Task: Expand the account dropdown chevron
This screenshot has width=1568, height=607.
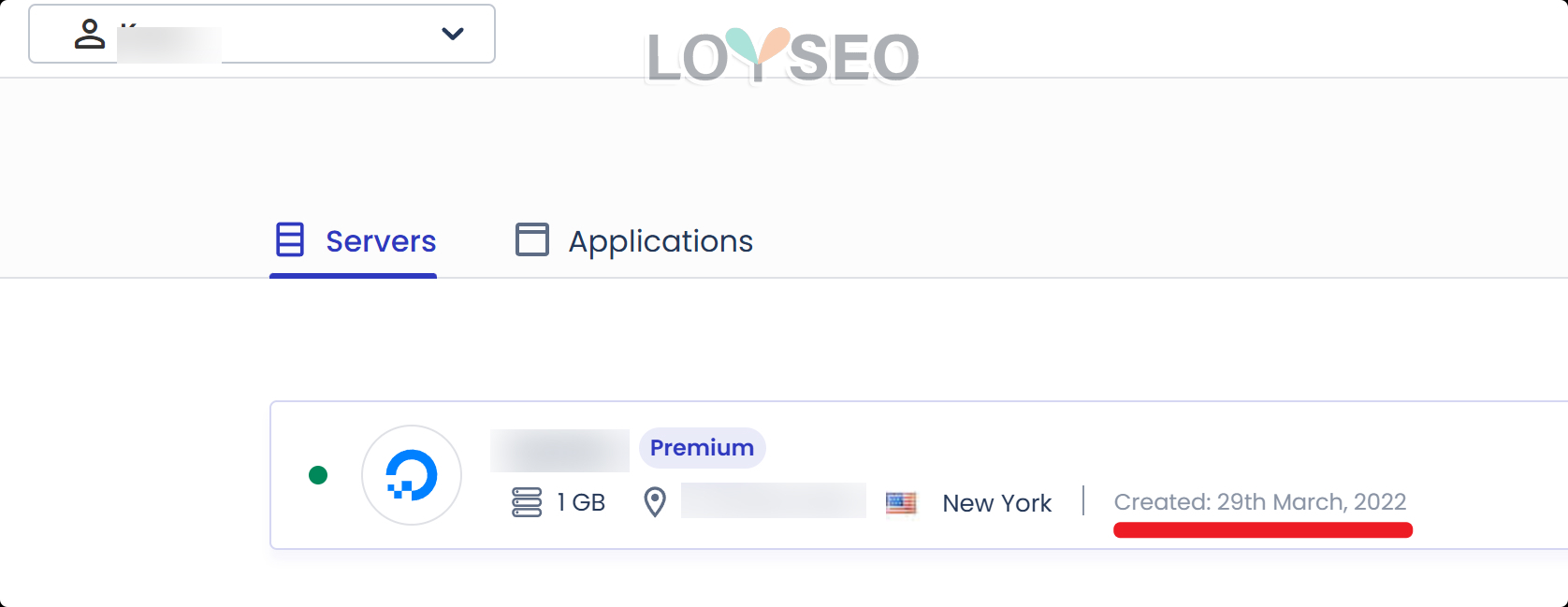Action: [453, 34]
